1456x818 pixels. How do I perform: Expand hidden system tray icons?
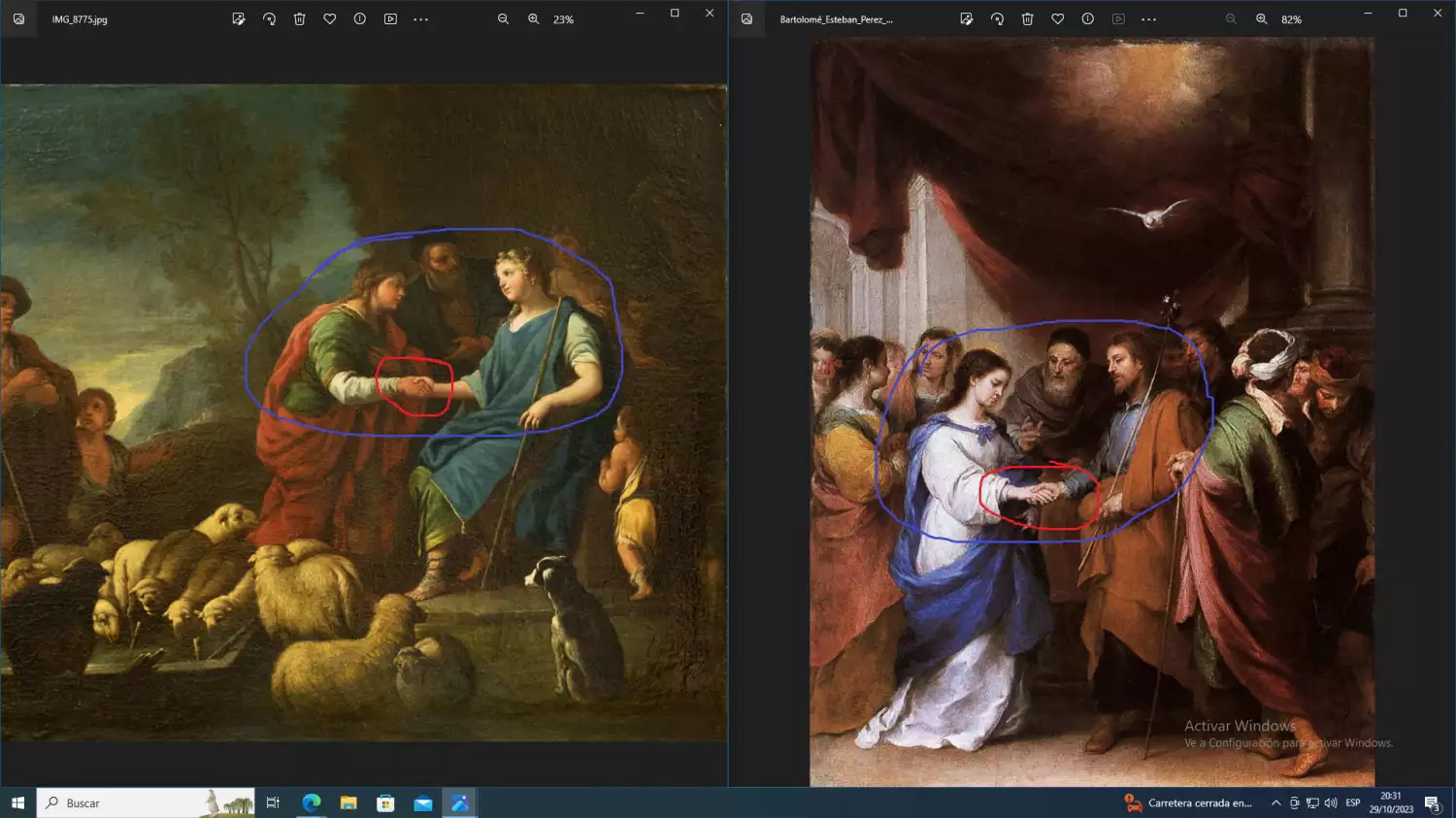tap(1275, 802)
